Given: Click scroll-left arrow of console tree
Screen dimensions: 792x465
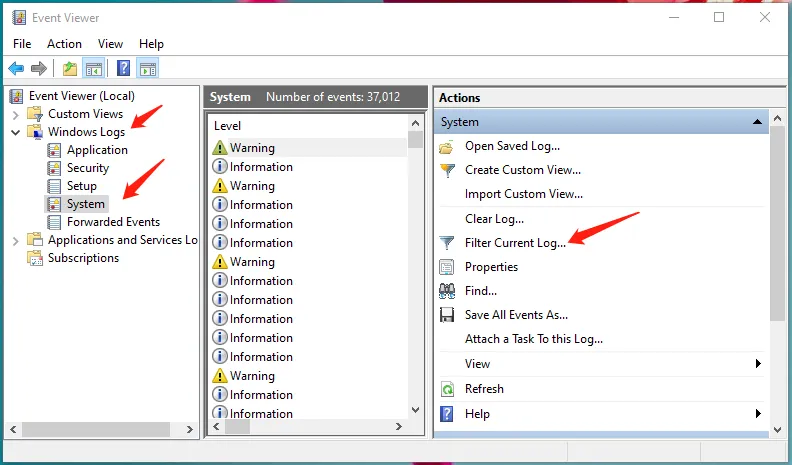Looking at the screenshot, I should [14, 430].
